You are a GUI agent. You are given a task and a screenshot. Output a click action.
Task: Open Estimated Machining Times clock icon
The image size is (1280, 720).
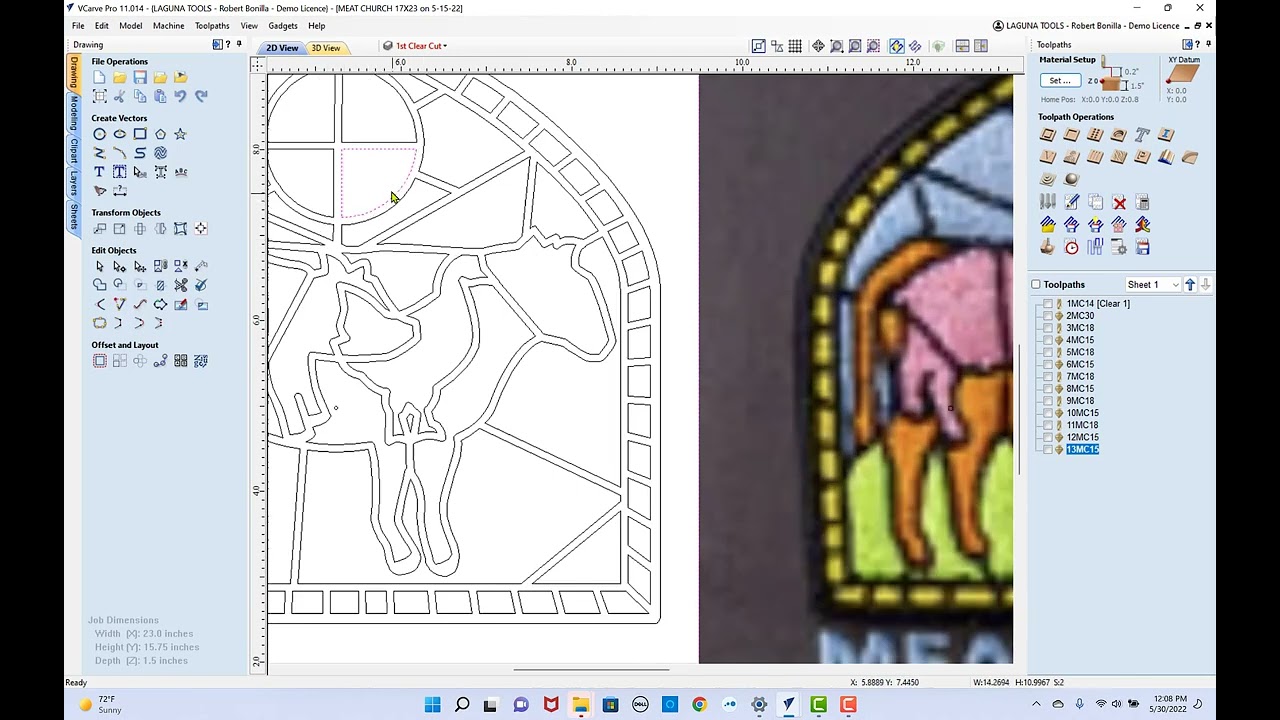1071,247
